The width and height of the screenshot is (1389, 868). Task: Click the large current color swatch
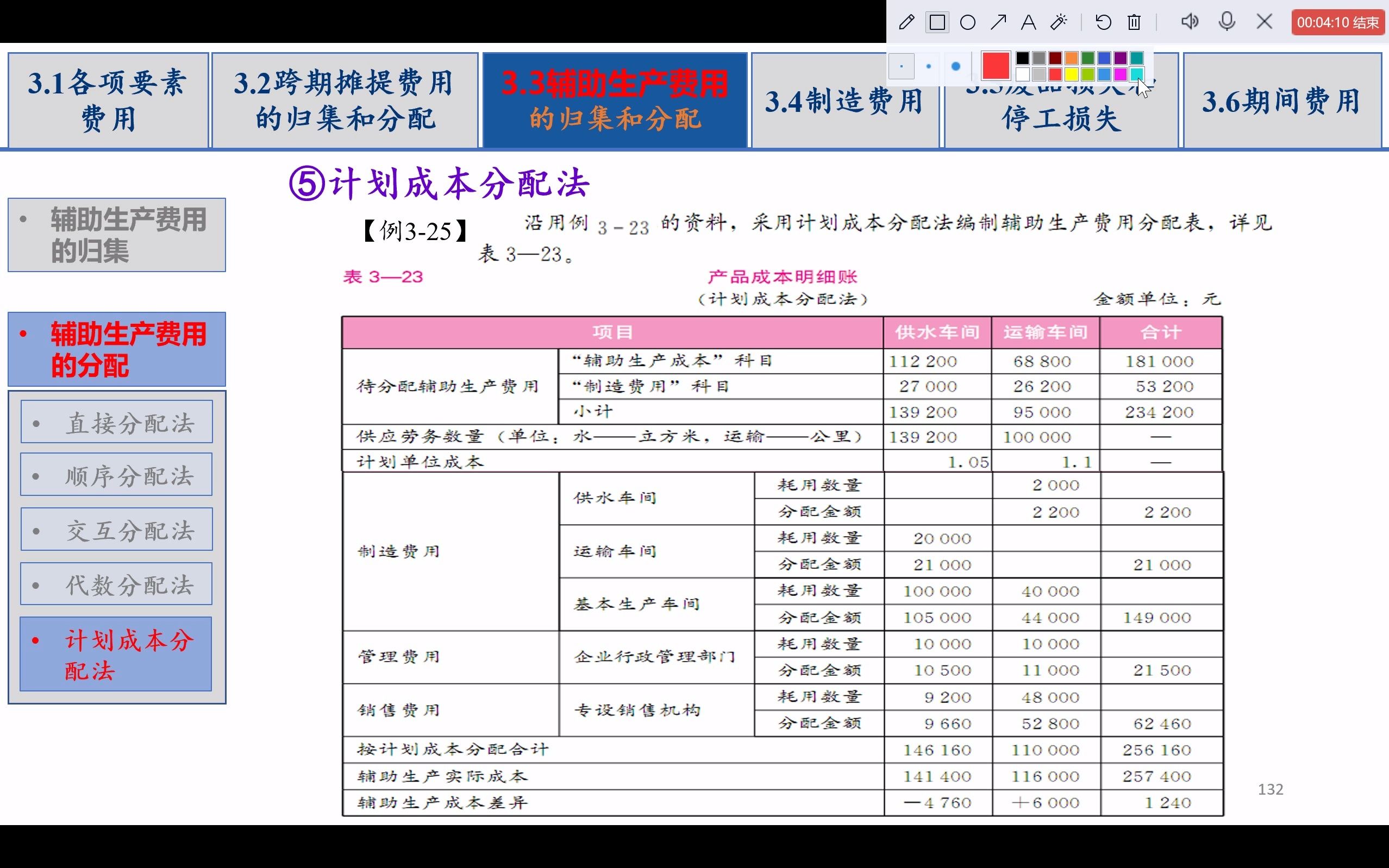[x=996, y=65]
